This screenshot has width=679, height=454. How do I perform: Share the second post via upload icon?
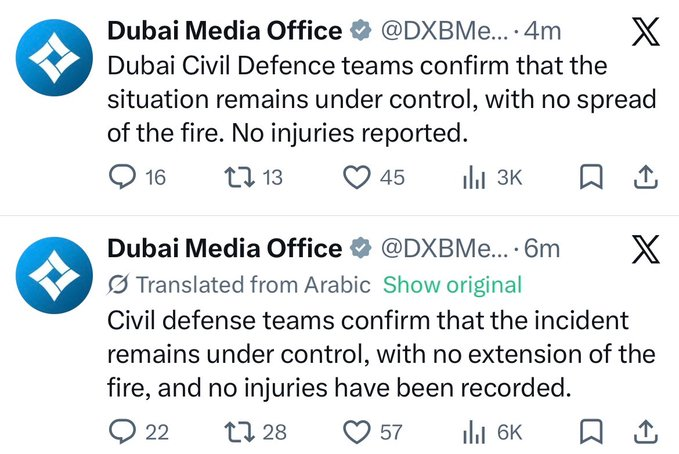coord(646,431)
